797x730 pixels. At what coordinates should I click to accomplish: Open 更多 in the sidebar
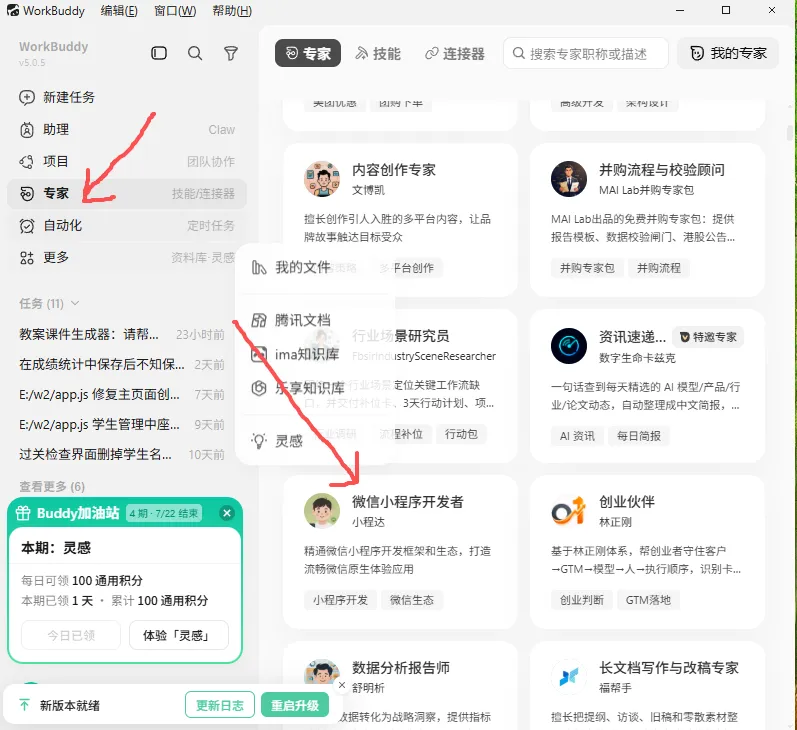pos(127,258)
